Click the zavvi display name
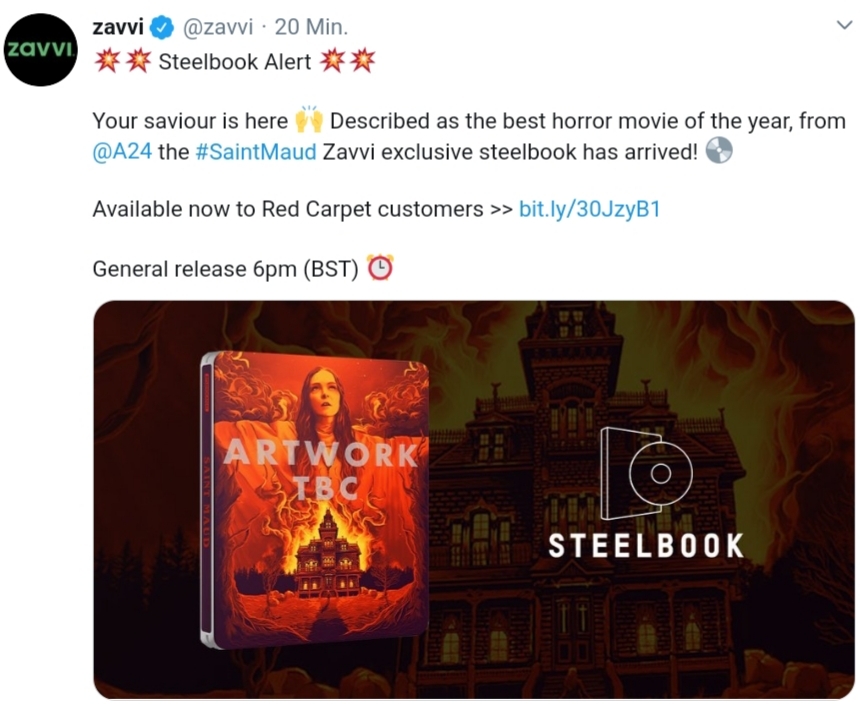The width and height of the screenshot is (860, 704). click(118, 27)
